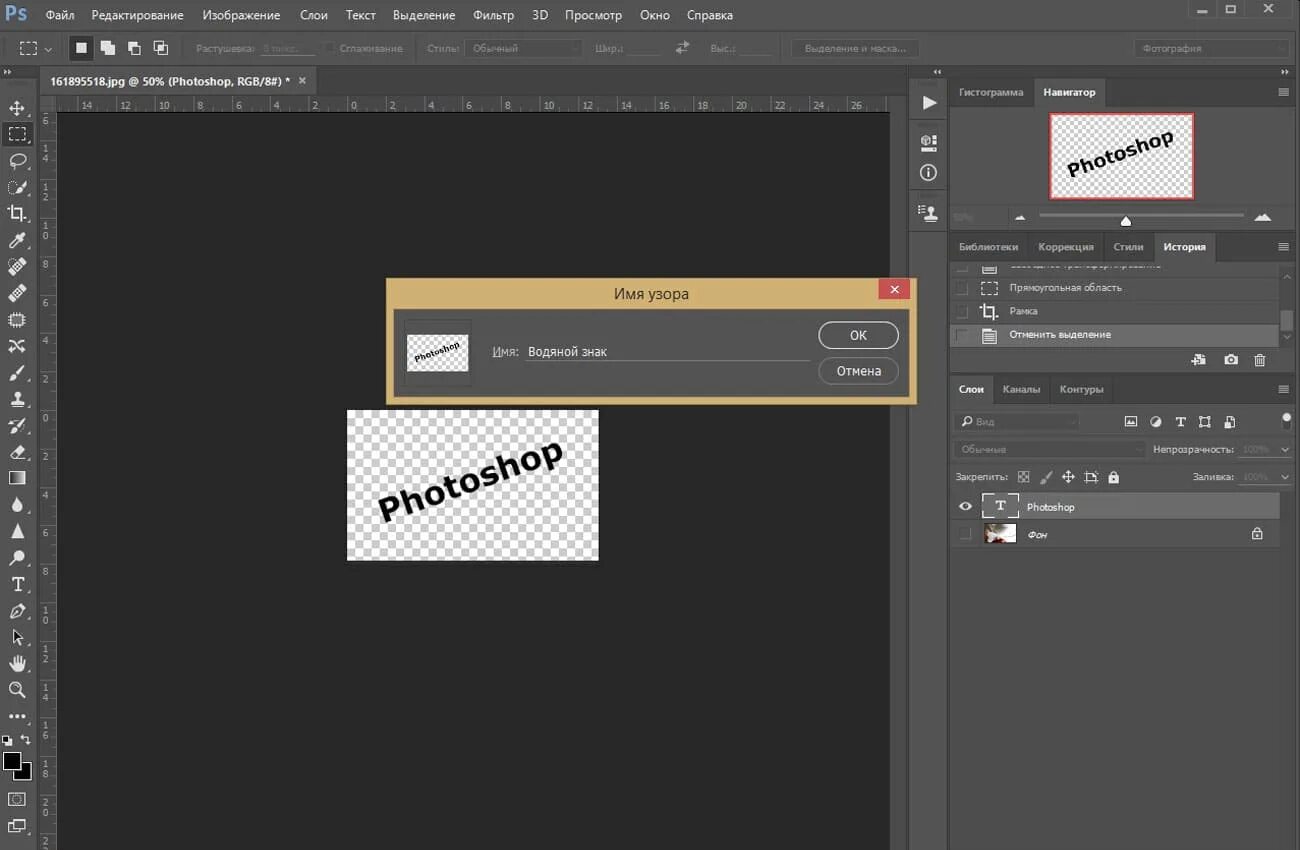Switch to the Гистограмма tab
Viewport: 1300px width, 850px height.
click(990, 92)
